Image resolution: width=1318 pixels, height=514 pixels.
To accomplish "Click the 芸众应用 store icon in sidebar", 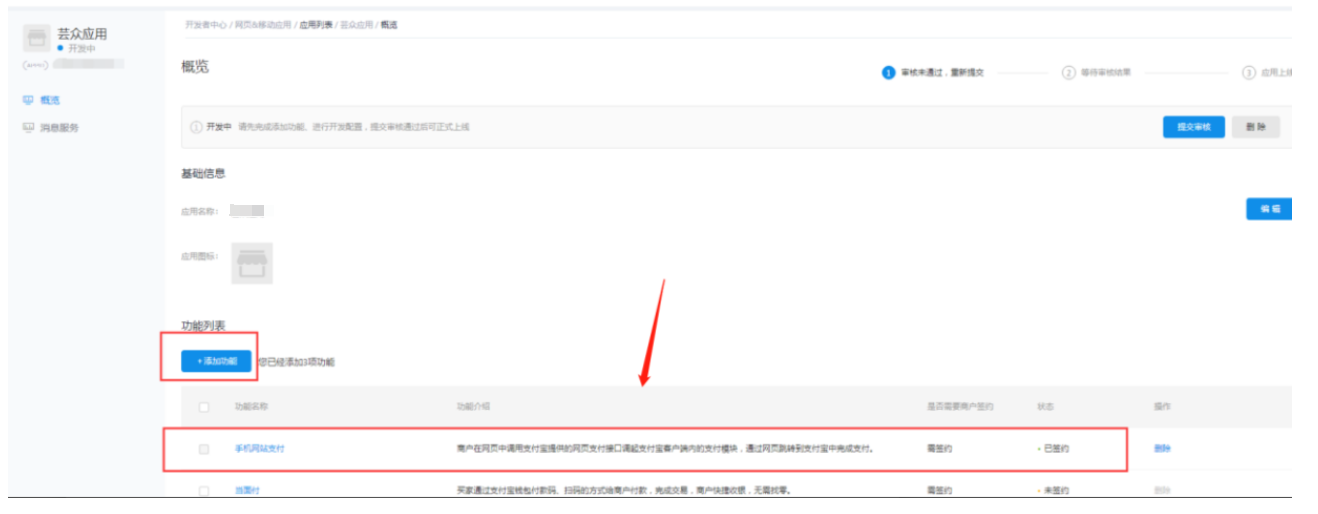I will 37,39.
